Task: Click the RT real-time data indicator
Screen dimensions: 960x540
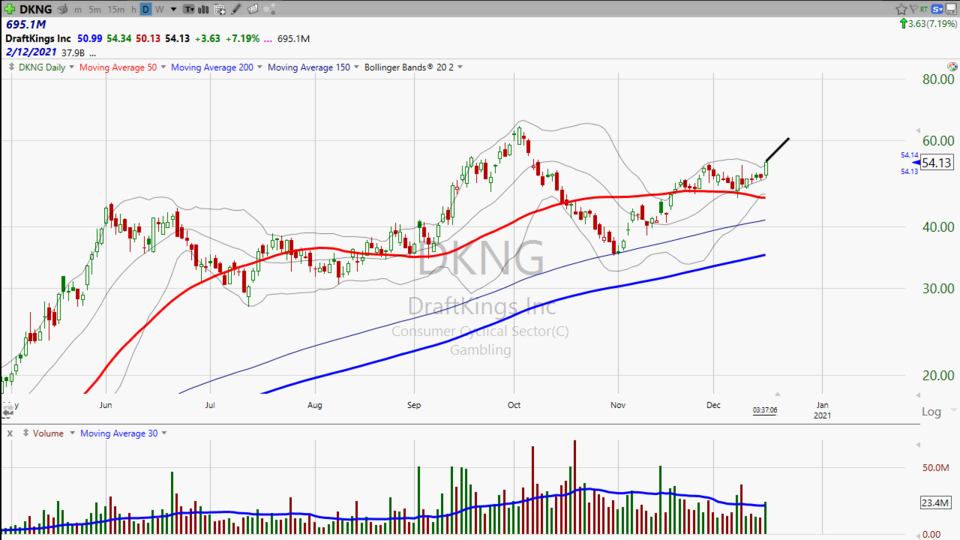Action: tap(923, 9)
